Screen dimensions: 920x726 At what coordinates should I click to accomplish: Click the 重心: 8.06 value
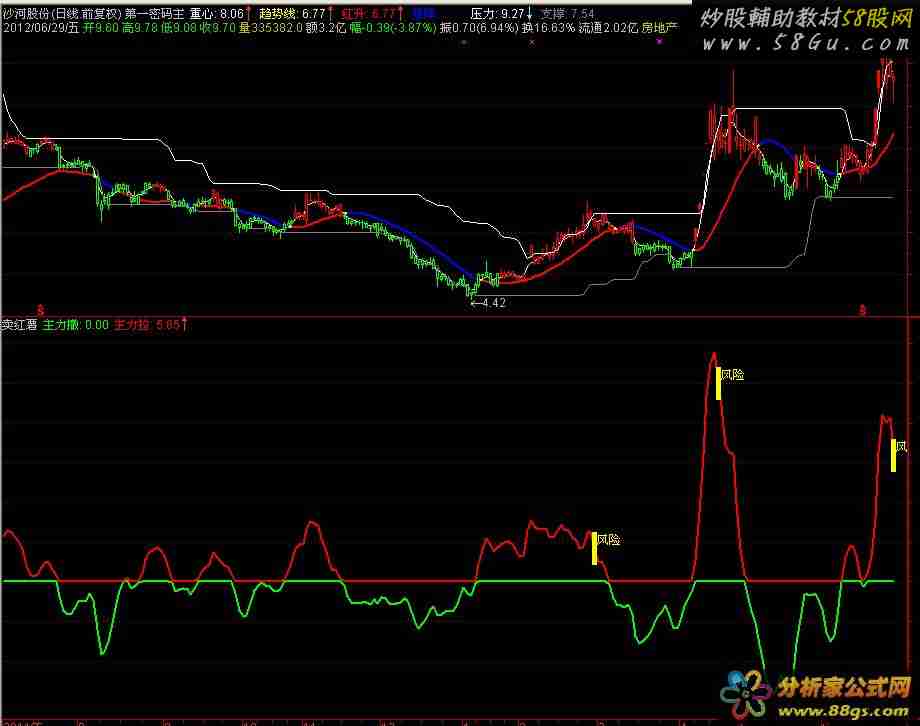tap(217, 13)
